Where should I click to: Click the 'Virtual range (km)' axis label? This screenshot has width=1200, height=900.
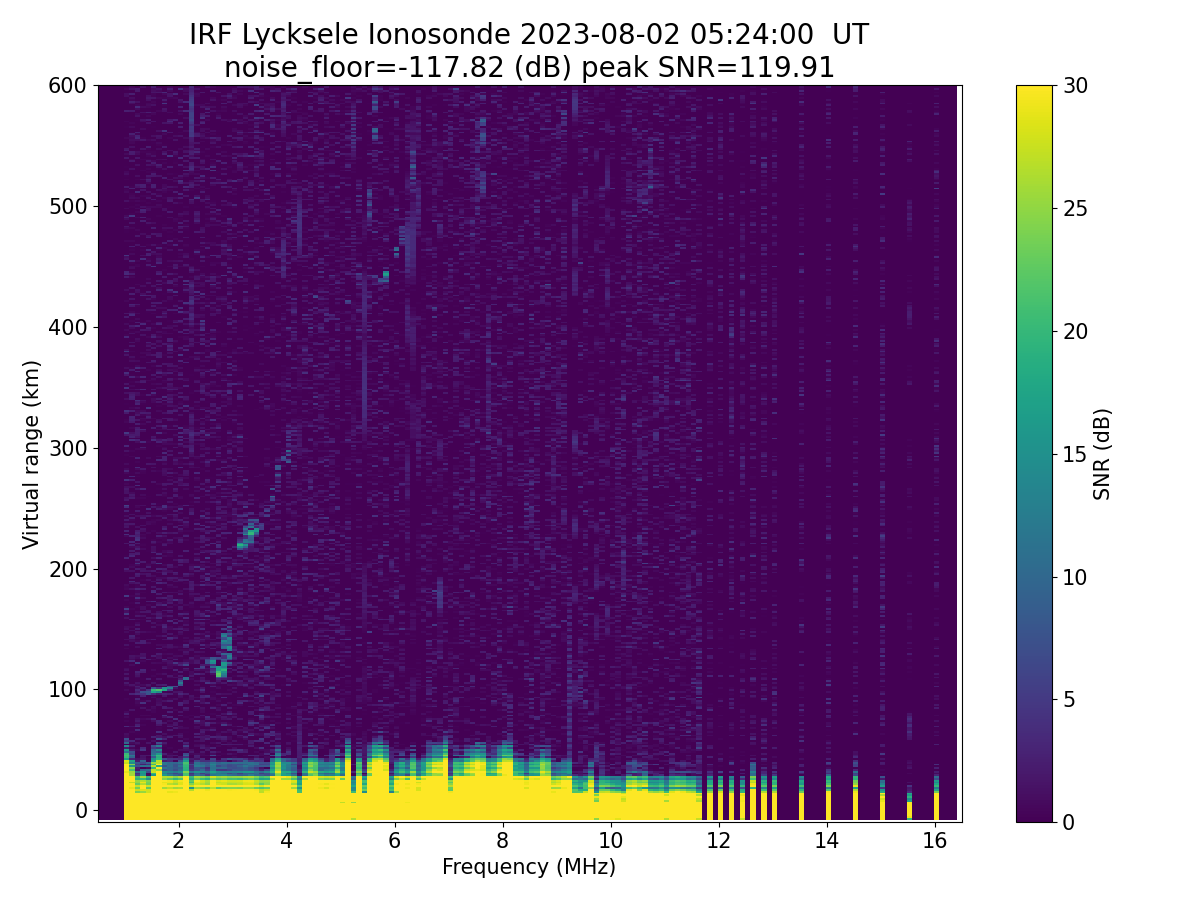(x=32, y=454)
